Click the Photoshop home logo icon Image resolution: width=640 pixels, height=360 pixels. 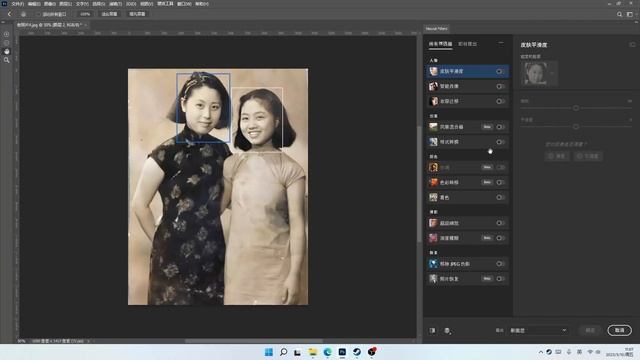(4, 4)
